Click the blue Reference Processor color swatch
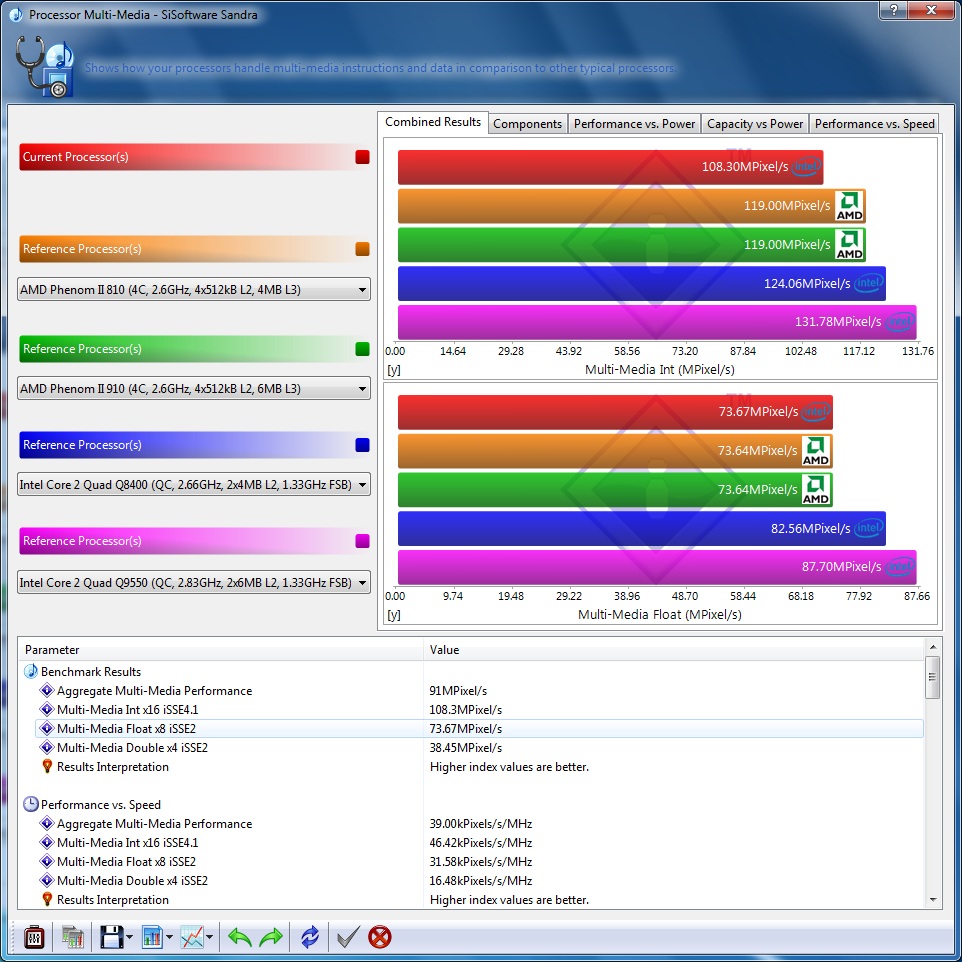The height and width of the screenshot is (962, 962). (362, 445)
